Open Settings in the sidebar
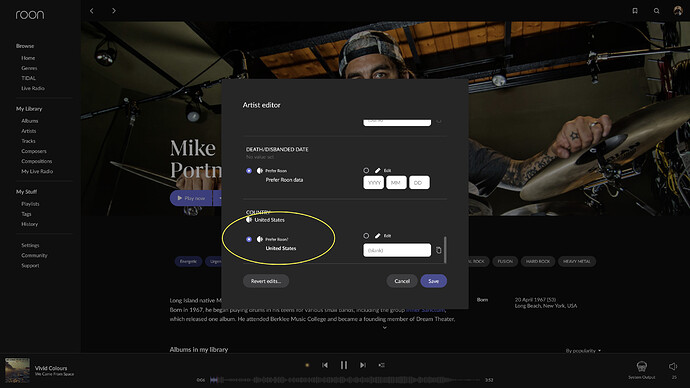The width and height of the screenshot is (690, 388). pyautogui.click(x=30, y=245)
